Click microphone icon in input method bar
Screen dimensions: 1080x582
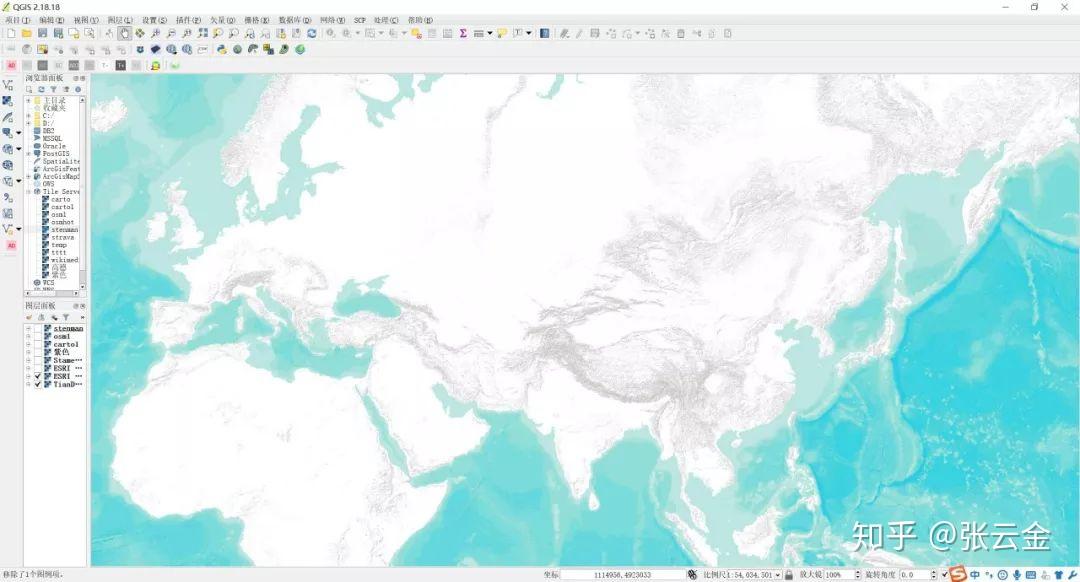pyautogui.click(x=1017, y=574)
